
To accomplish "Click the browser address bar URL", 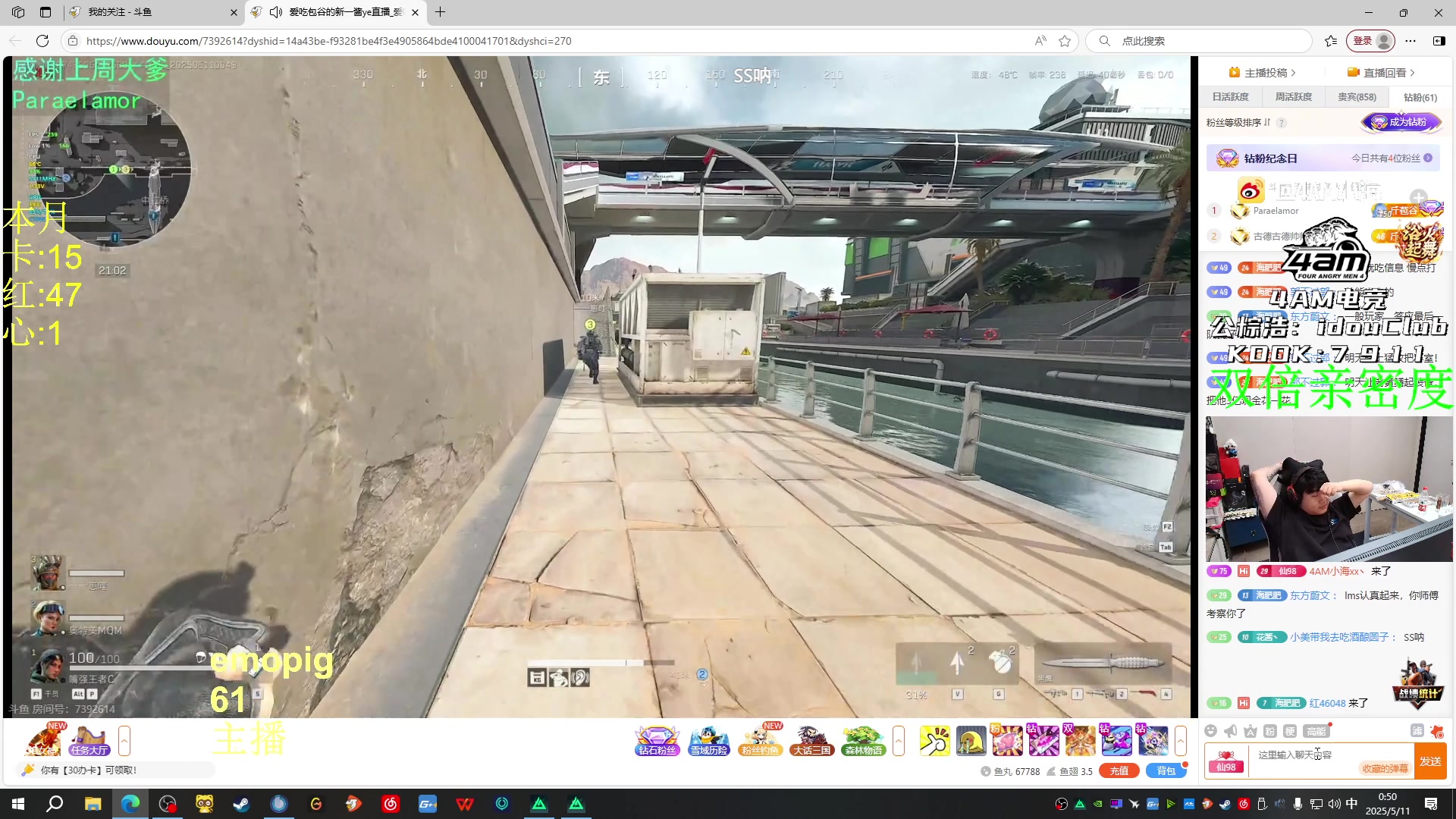I will [x=328, y=41].
